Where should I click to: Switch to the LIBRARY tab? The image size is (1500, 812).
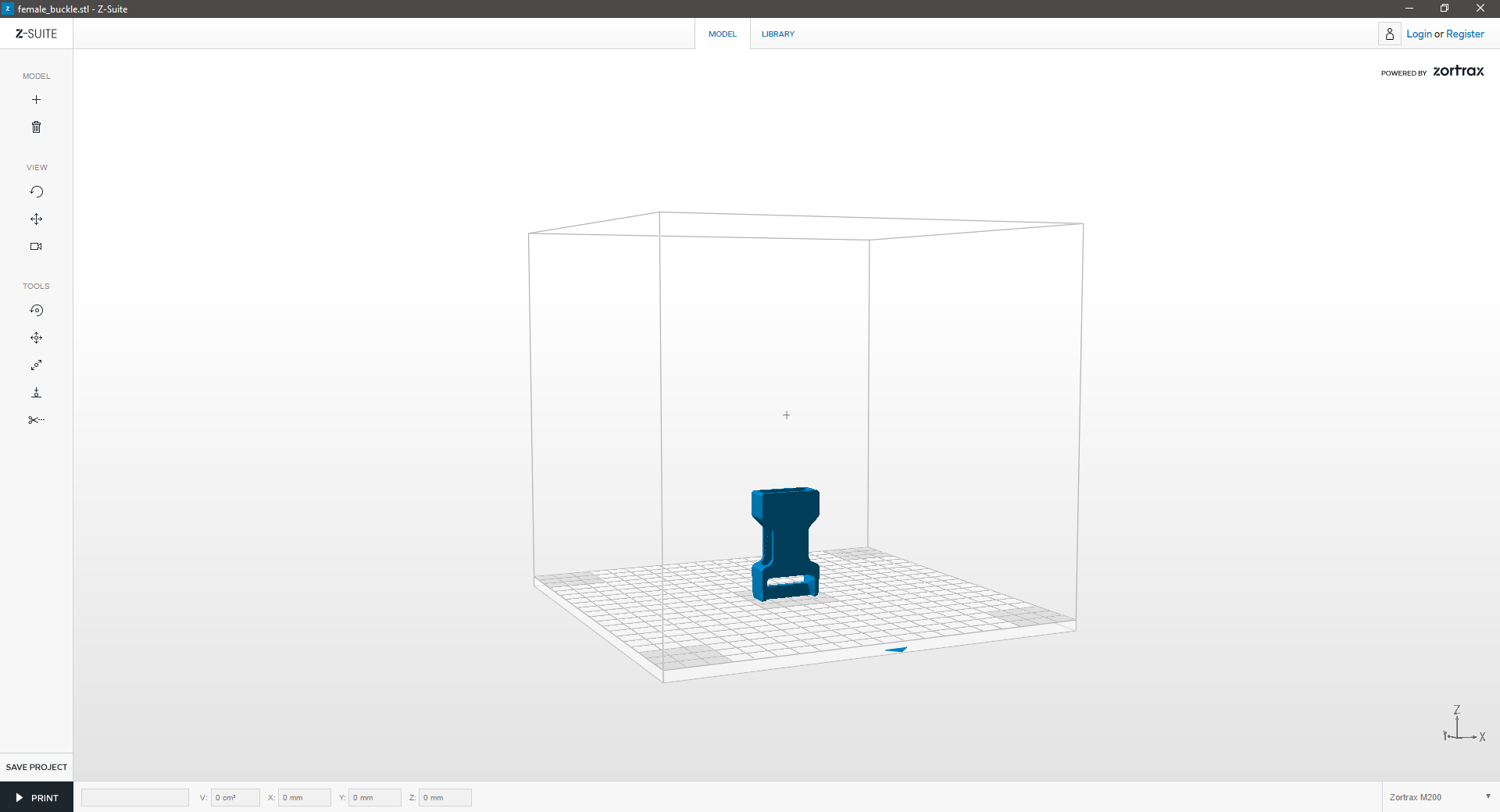tap(777, 34)
